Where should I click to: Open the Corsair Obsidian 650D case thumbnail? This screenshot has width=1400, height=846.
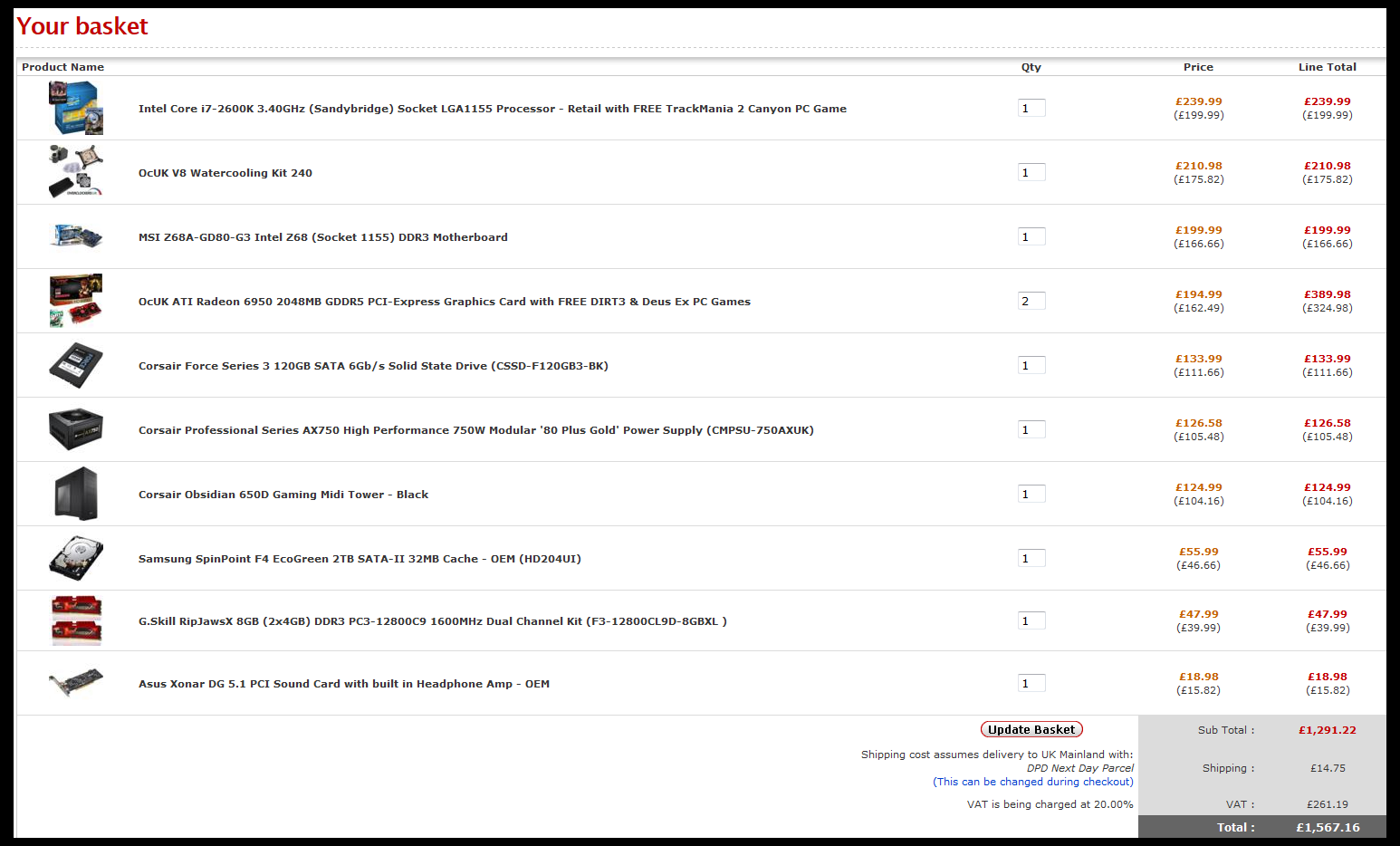(76, 494)
